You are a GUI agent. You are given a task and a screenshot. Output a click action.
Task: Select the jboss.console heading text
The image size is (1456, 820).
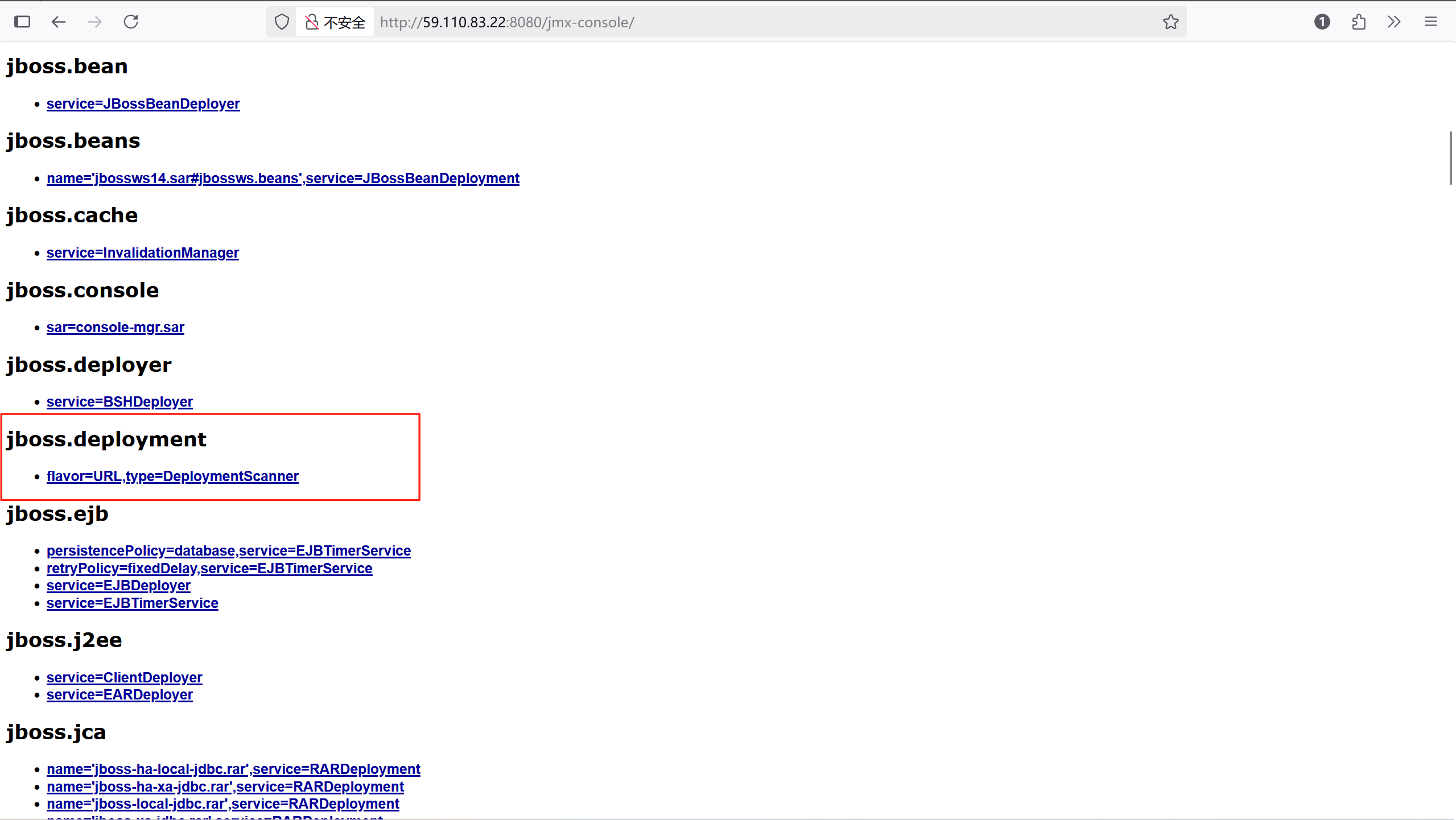tap(83, 291)
